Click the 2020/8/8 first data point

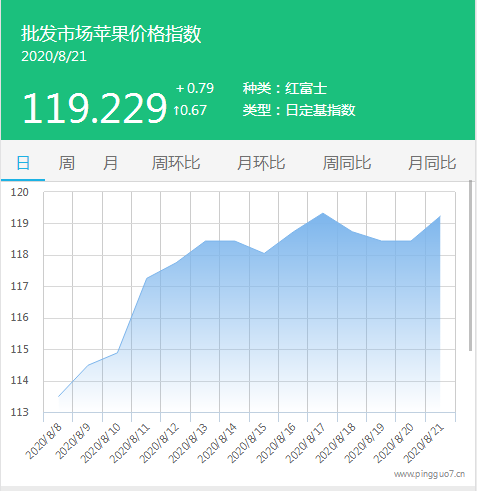coord(58,397)
